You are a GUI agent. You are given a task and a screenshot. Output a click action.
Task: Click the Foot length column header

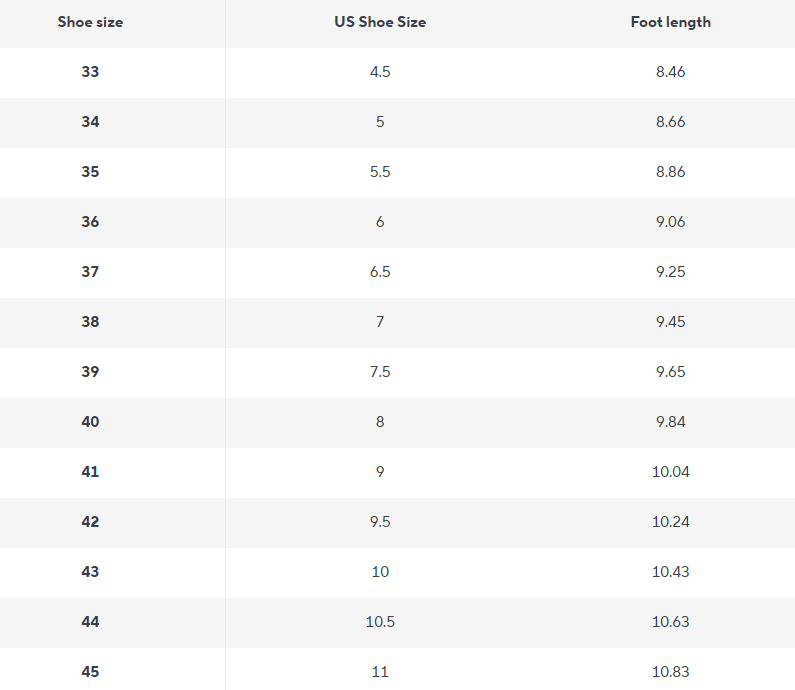coord(670,22)
